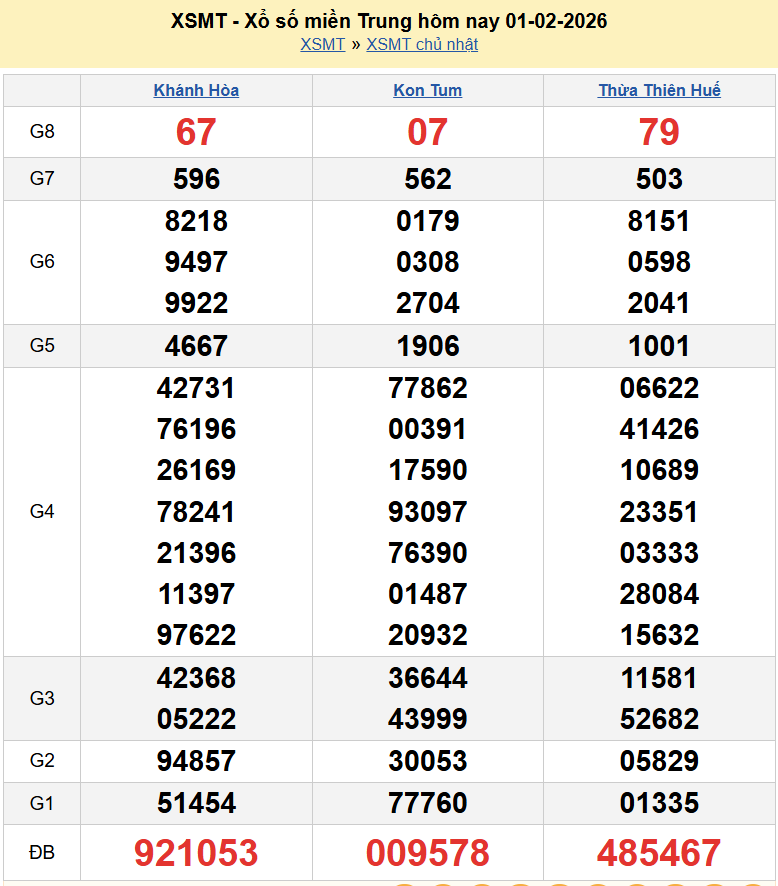Open the XSMT breadcrumb link

click(322, 44)
